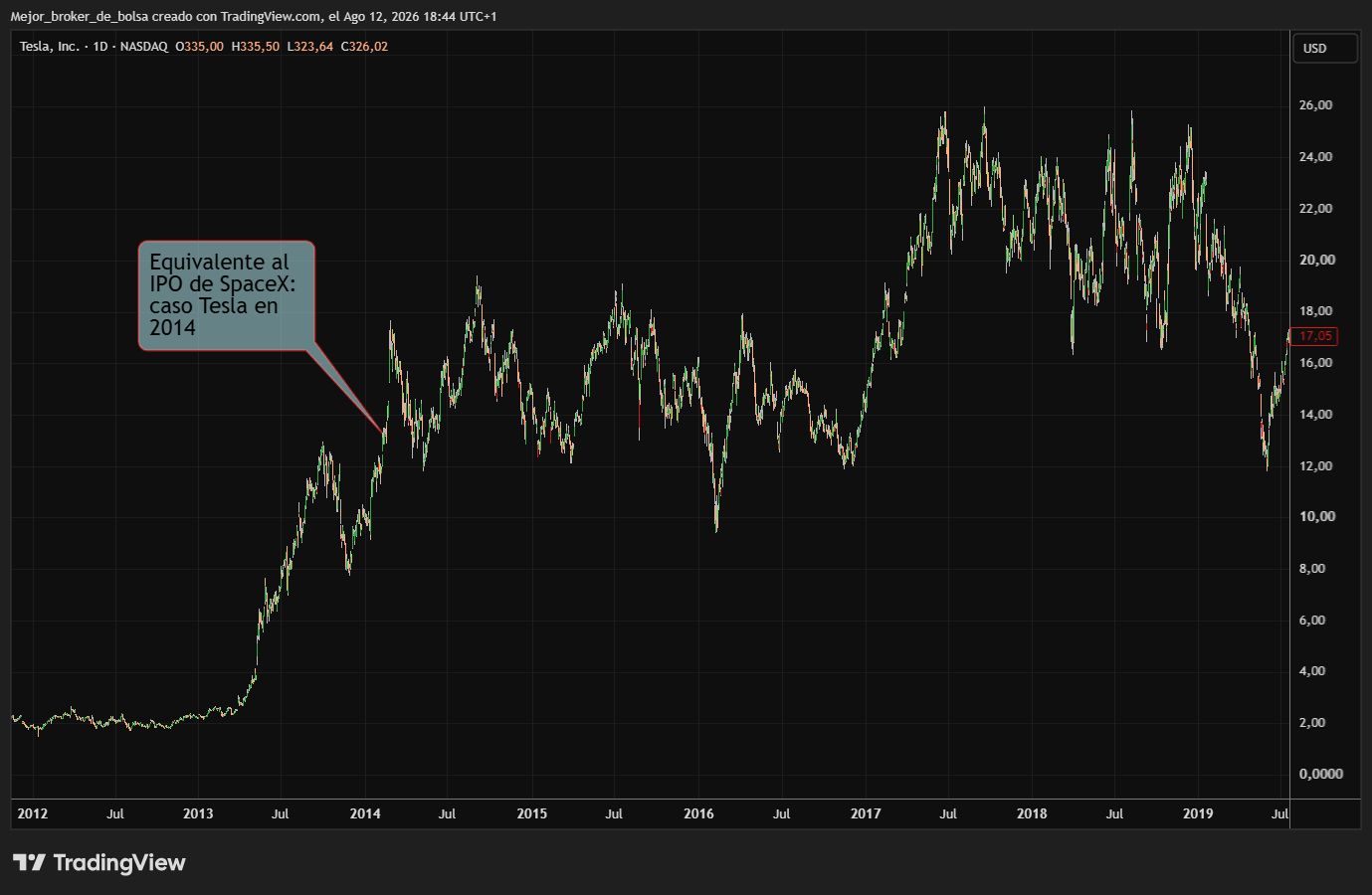Click the current price tag 17,05

(x=1315, y=336)
